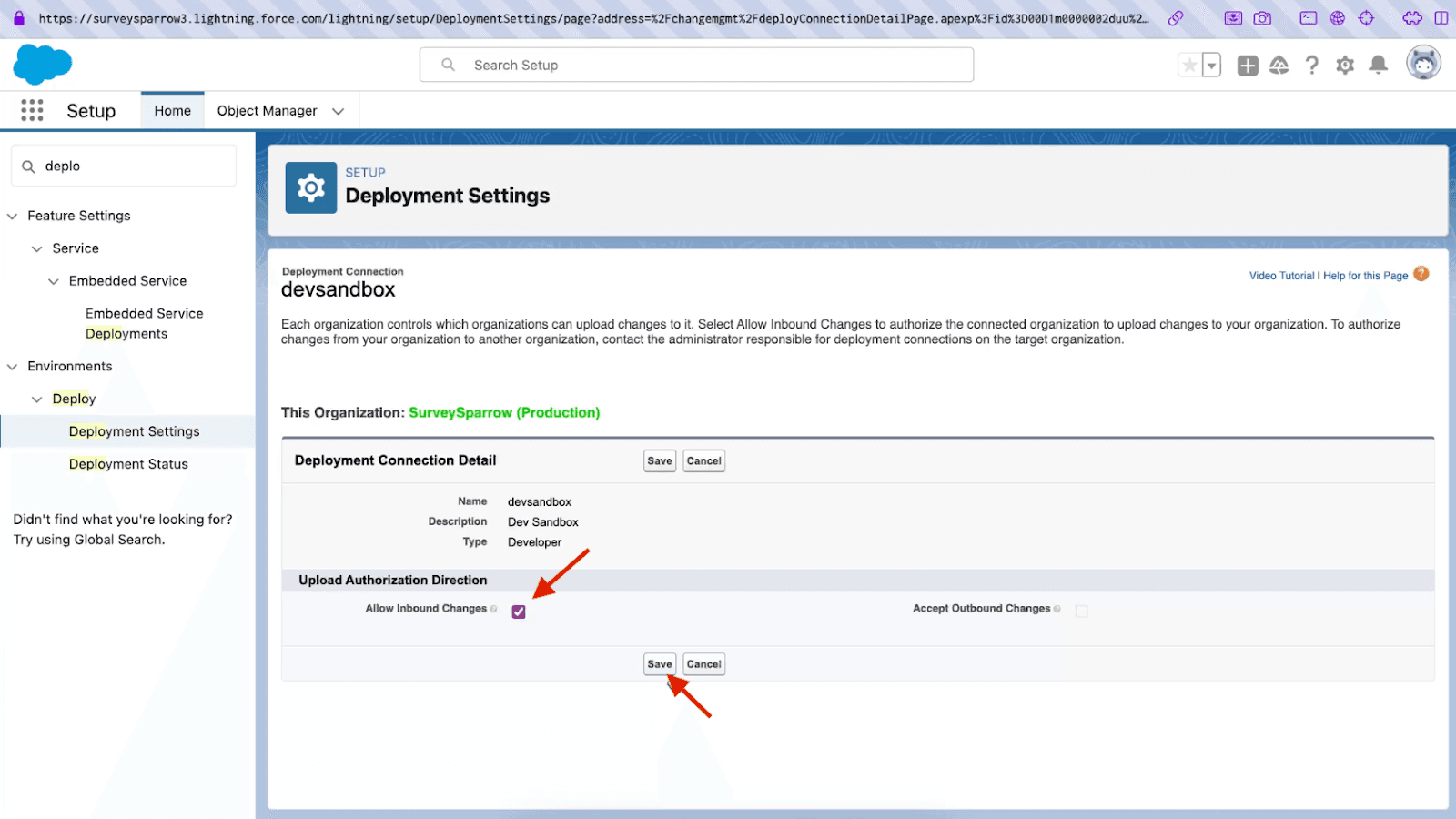Uncheck the Allow Inbound Changes checkbox

(519, 612)
